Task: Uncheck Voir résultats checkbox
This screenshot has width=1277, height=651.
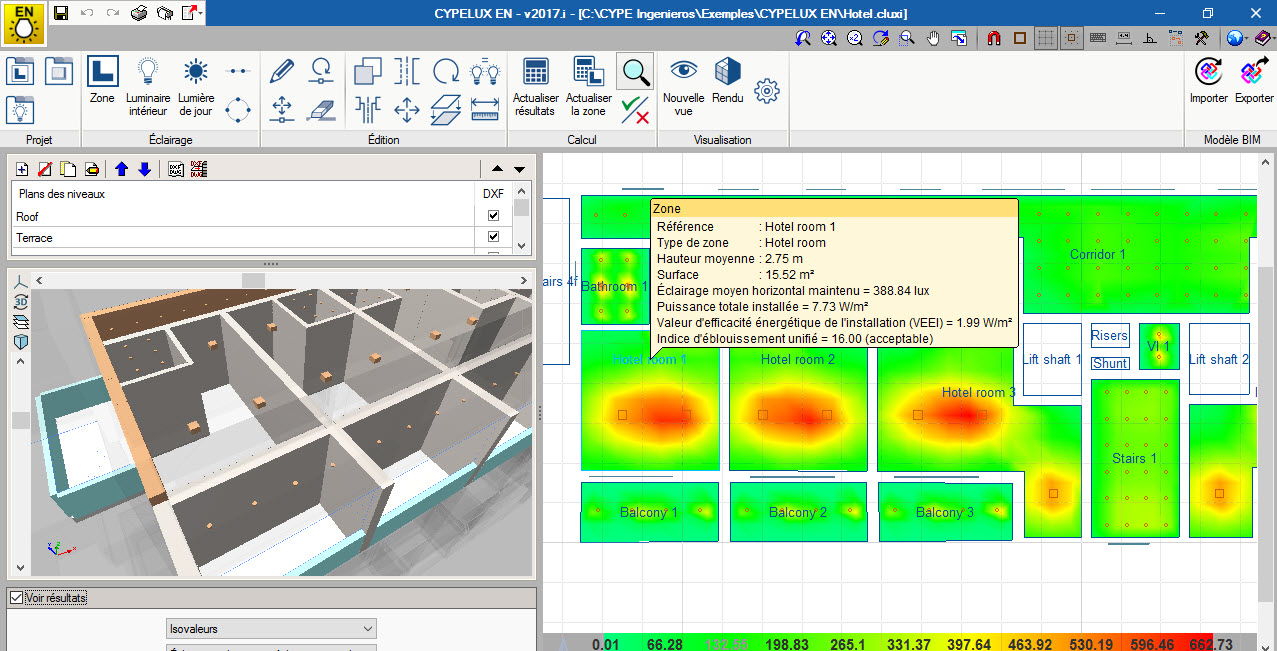Action: 15,598
